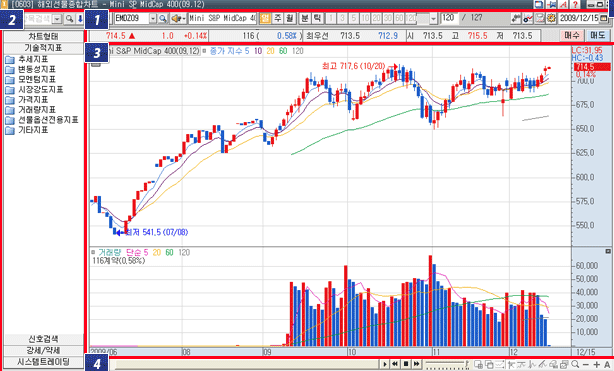Click the 매수 buy button
The width and height of the screenshot is (614, 371).
(x=572, y=36)
